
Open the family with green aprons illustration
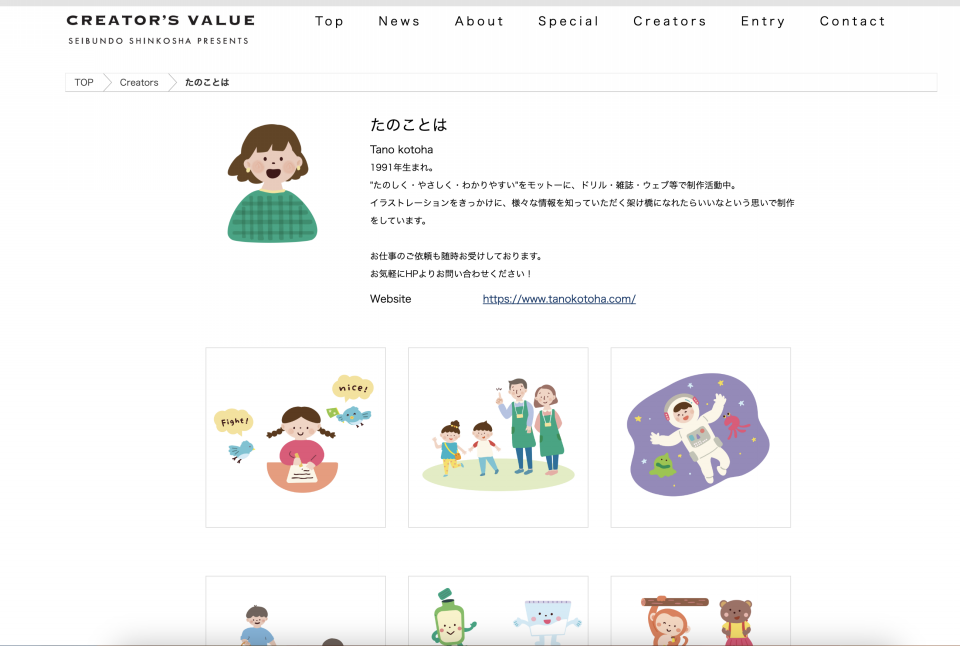pos(498,437)
